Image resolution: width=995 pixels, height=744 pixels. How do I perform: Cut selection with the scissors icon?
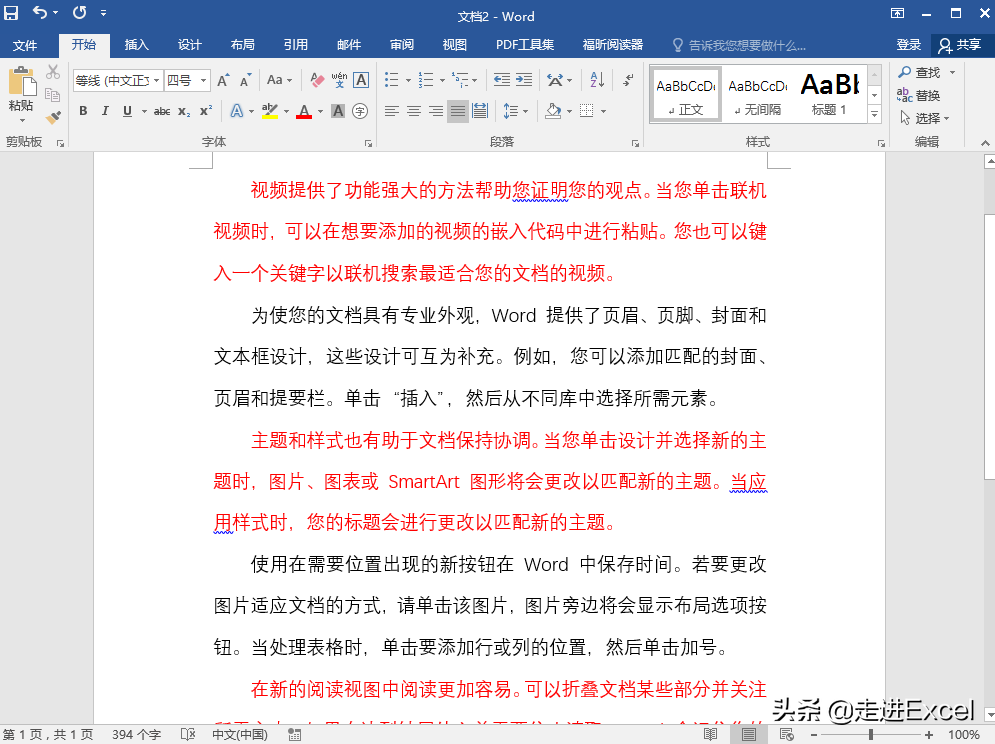53,72
